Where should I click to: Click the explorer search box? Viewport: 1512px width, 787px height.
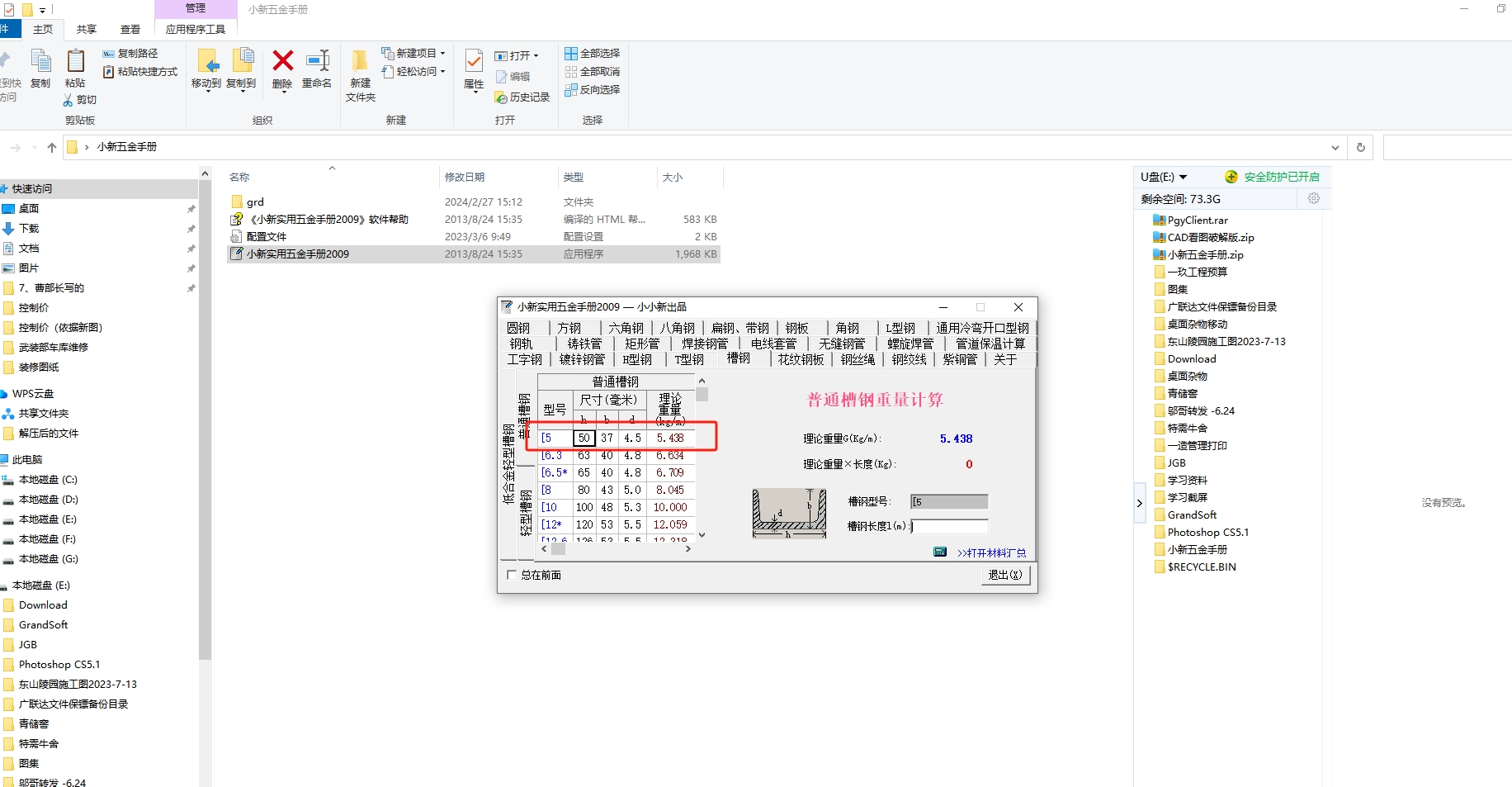pos(1448,148)
